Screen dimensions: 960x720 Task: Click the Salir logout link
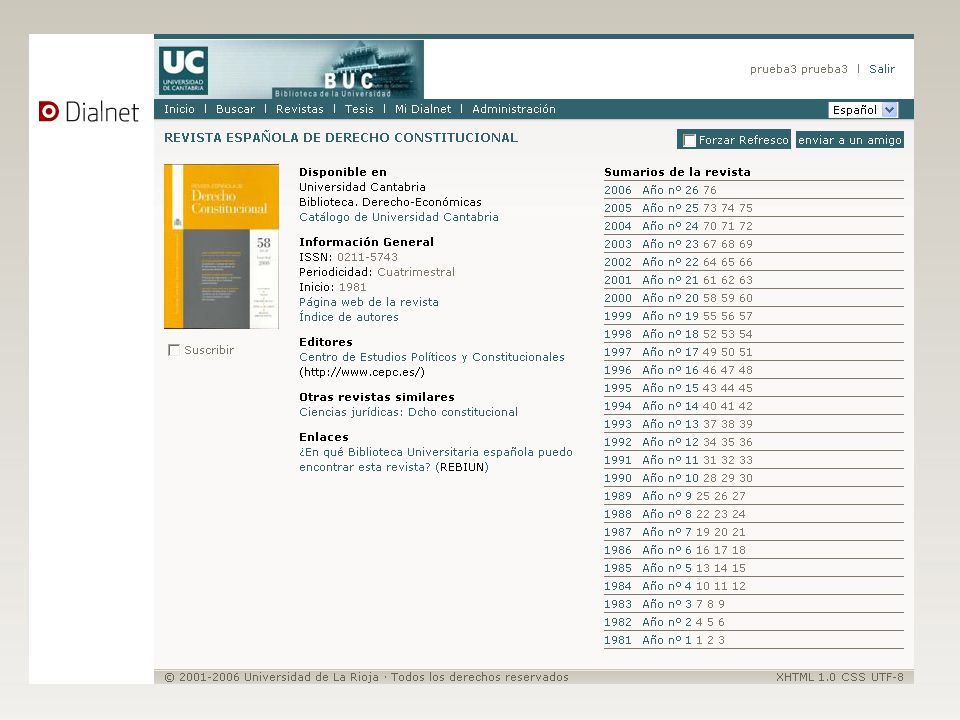[x=882, y=69]
